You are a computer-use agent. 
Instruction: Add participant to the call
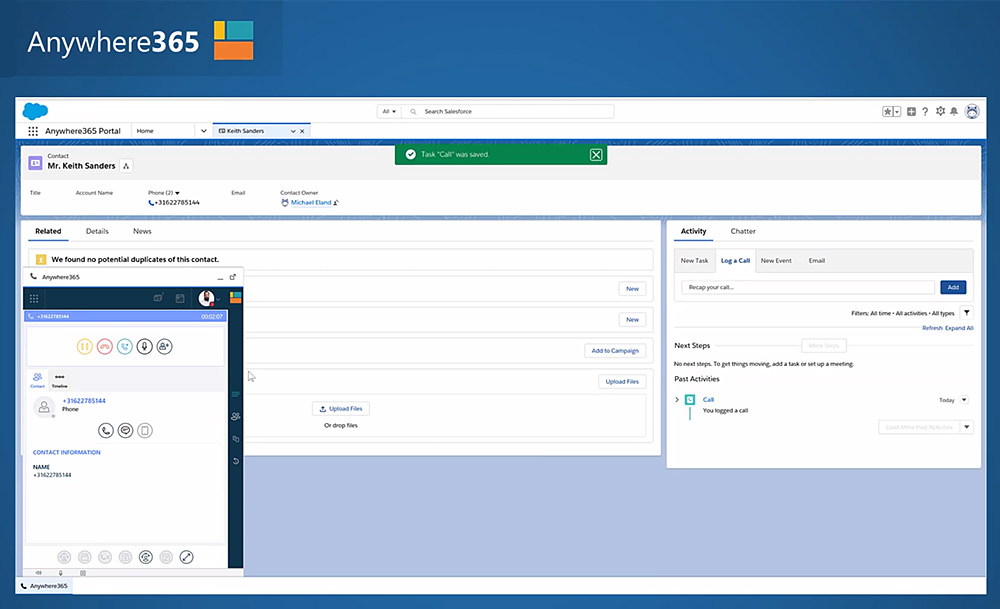pyautogui.click(x=165, y=346)
